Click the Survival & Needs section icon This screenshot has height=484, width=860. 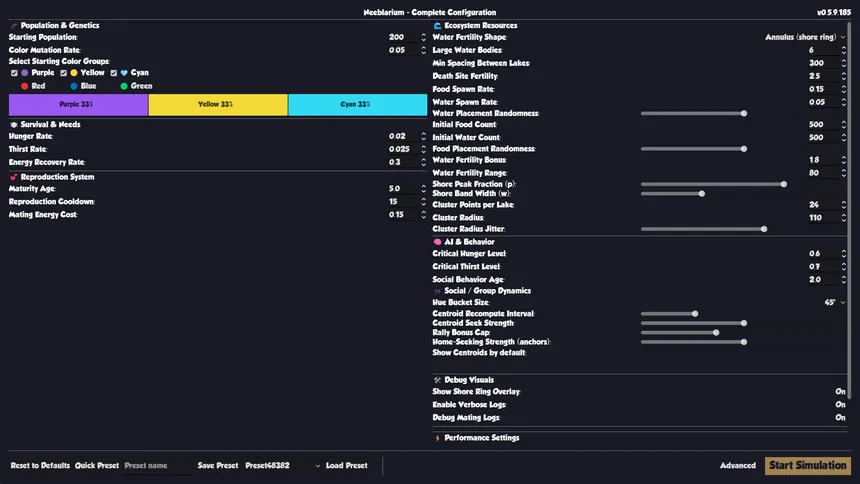point(14,125)
